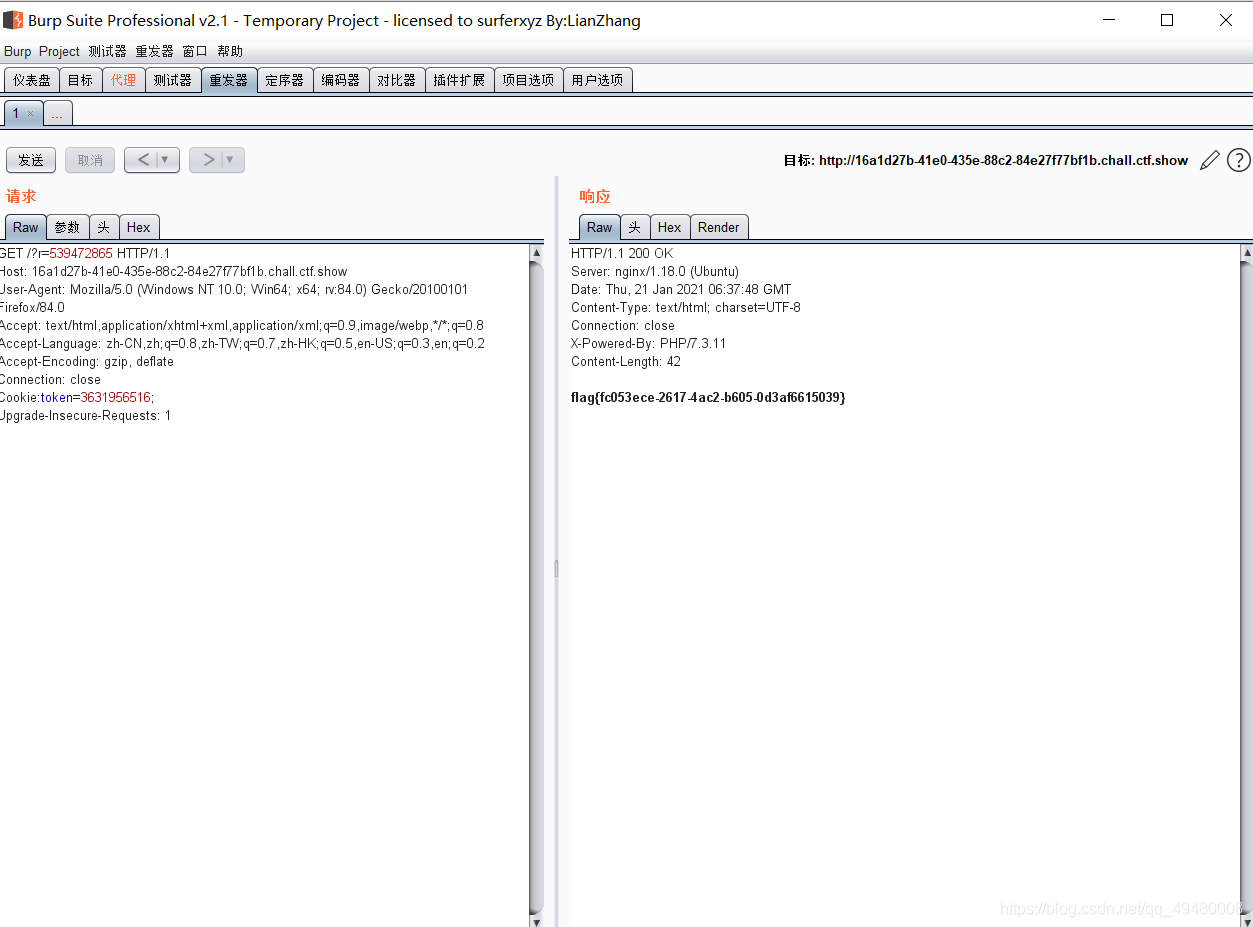Select the response Render tab
Image resolution: width=1253 pixels, height=927 pixels.
pyautogui.click(x=719, y=227)
